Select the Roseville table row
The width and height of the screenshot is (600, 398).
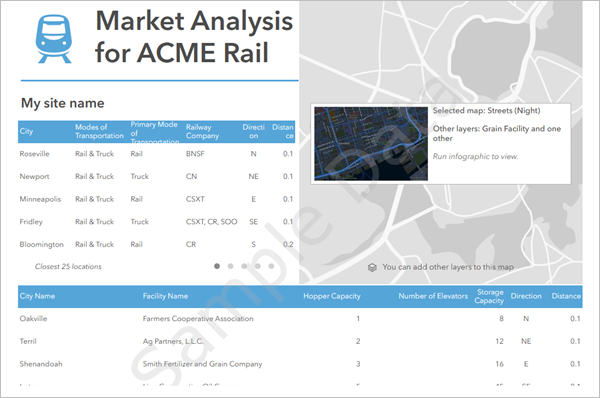pyautogui.click(x=157, y=154)
